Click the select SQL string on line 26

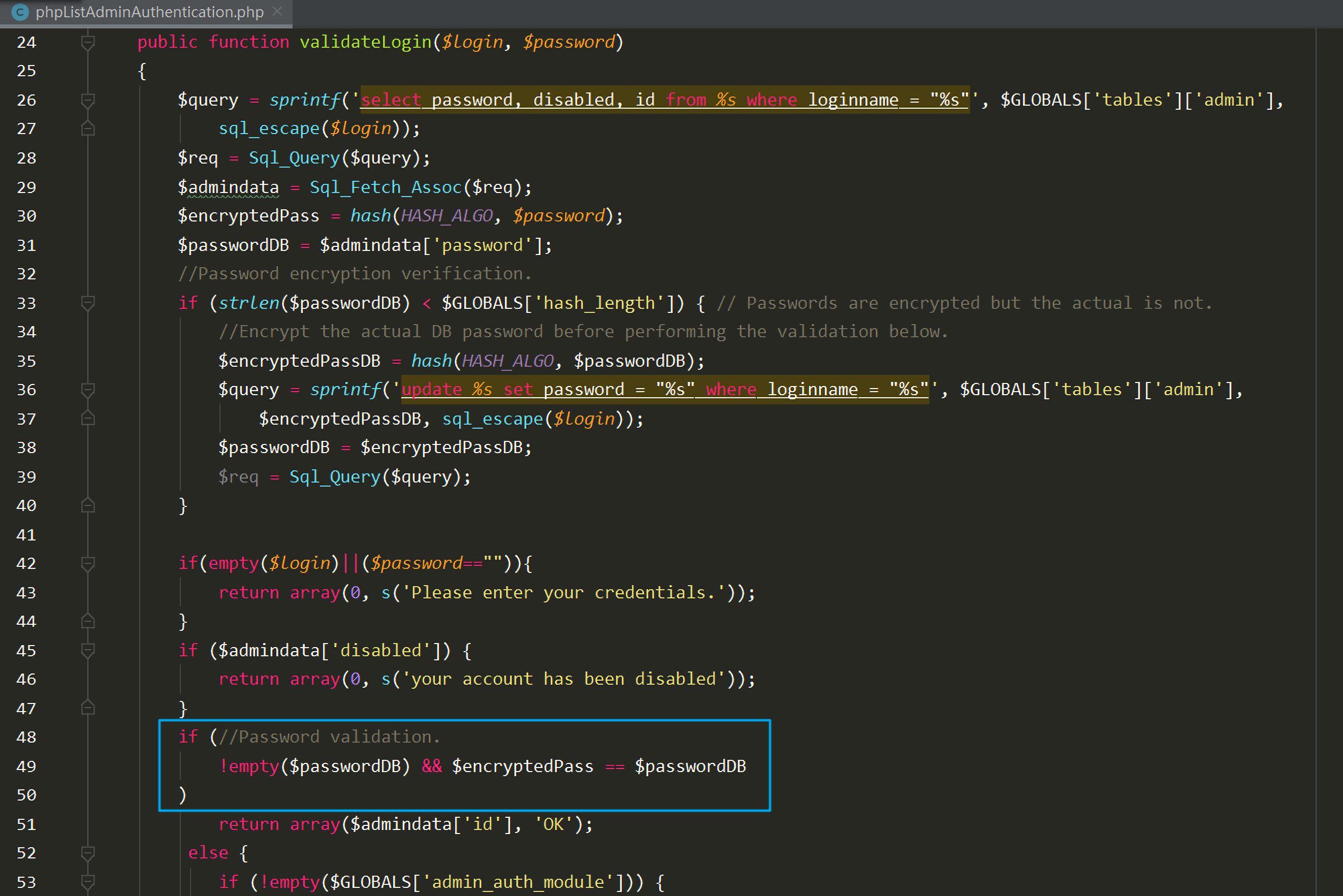tap(664, 100)
